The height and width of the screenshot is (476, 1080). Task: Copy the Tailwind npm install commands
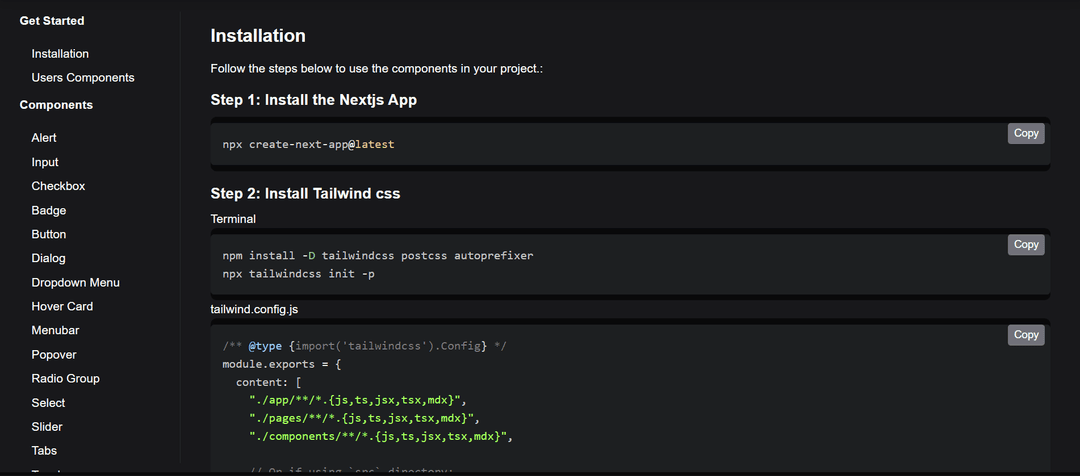pos(1025,245)
